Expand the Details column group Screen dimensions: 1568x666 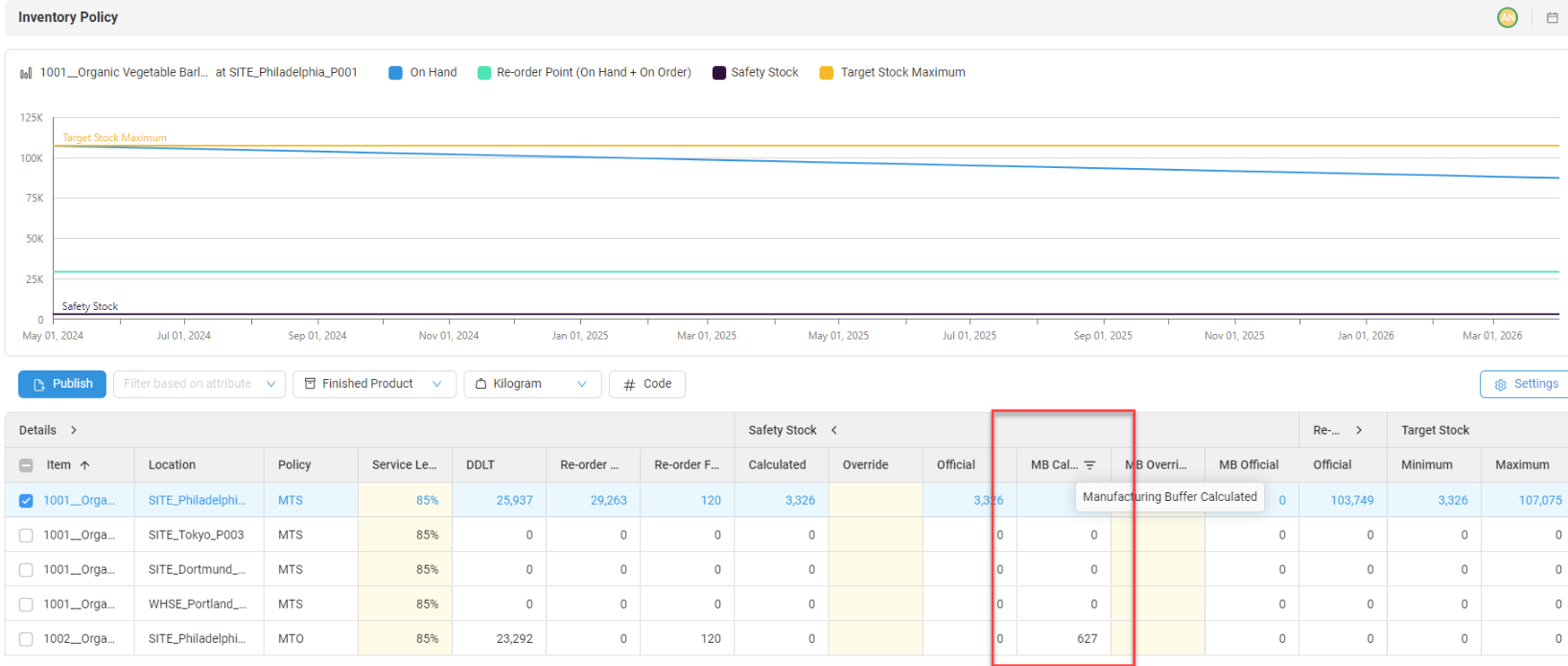click(x=74, y=430)
